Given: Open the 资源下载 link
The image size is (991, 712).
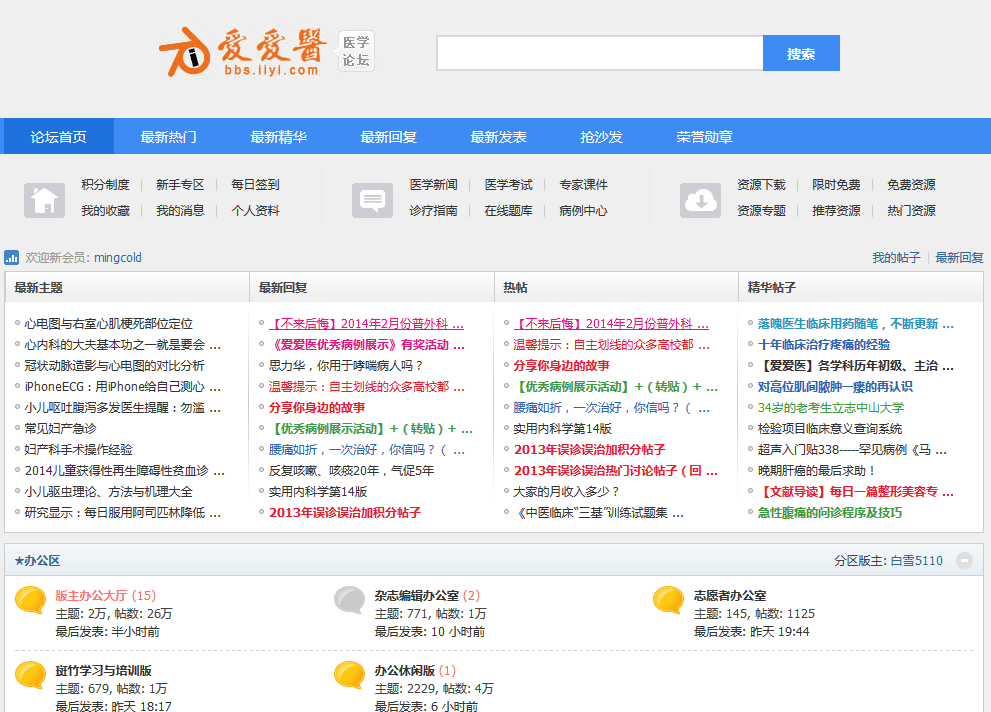Looking at the screenshot, I should [x=762, y=184].
